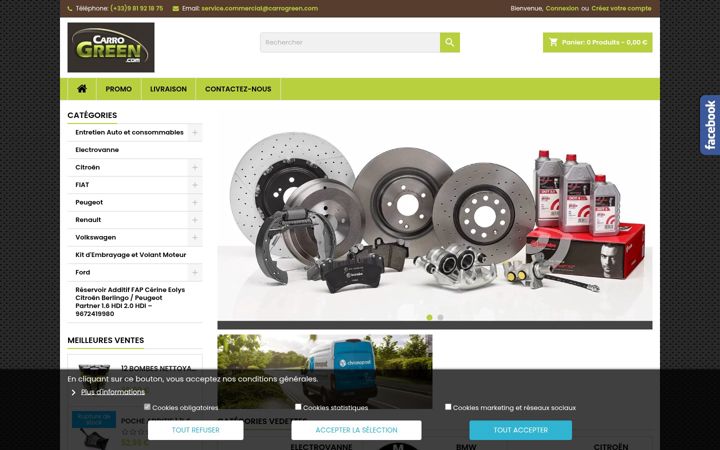Open the Electrovanne category
Viewport: 720px width, 450px height.
pyautogui.click(x=97, y=150)
